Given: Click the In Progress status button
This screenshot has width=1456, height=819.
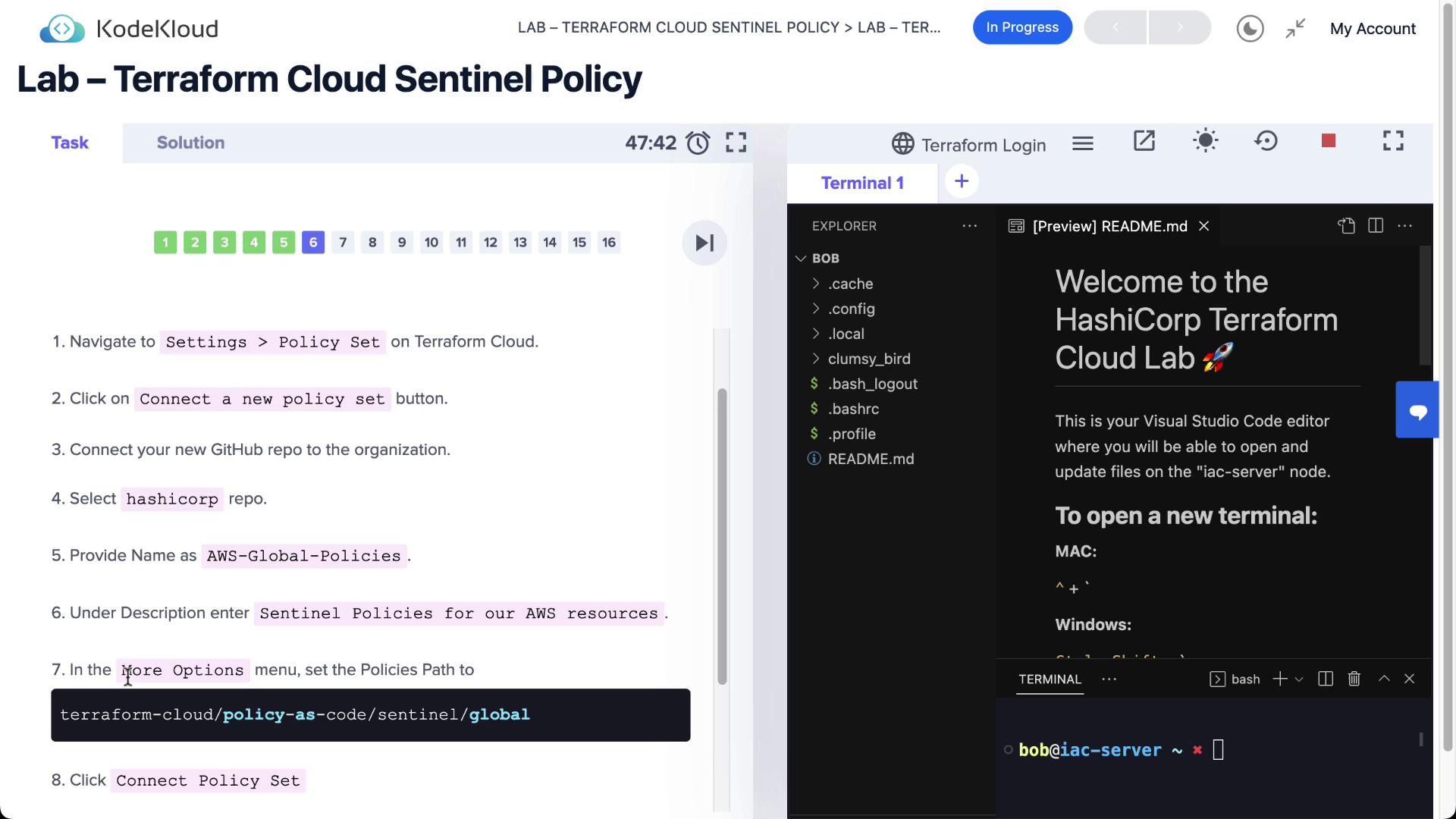Looking at the screenshot, I should click(1021, 27).
